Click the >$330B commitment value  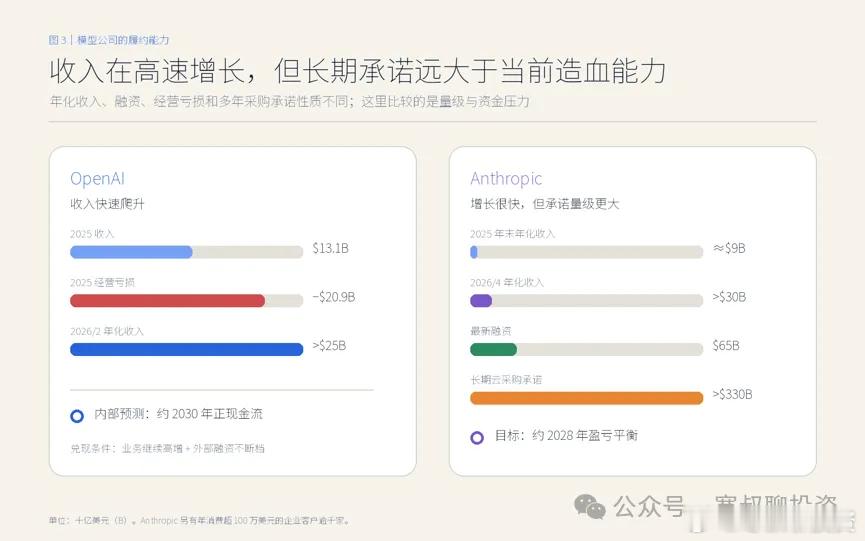coord(732,394)
